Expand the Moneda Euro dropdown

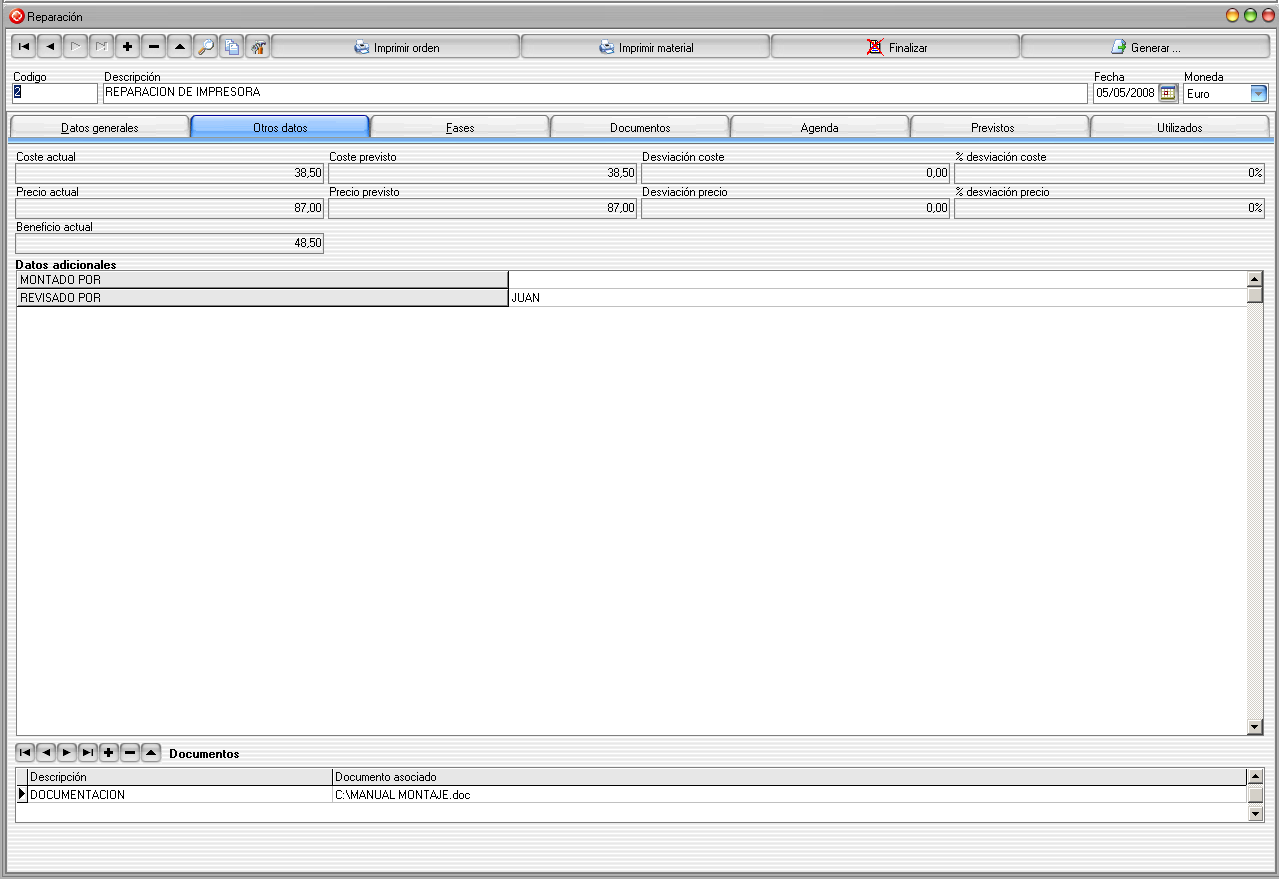[x=1258, y=93]
